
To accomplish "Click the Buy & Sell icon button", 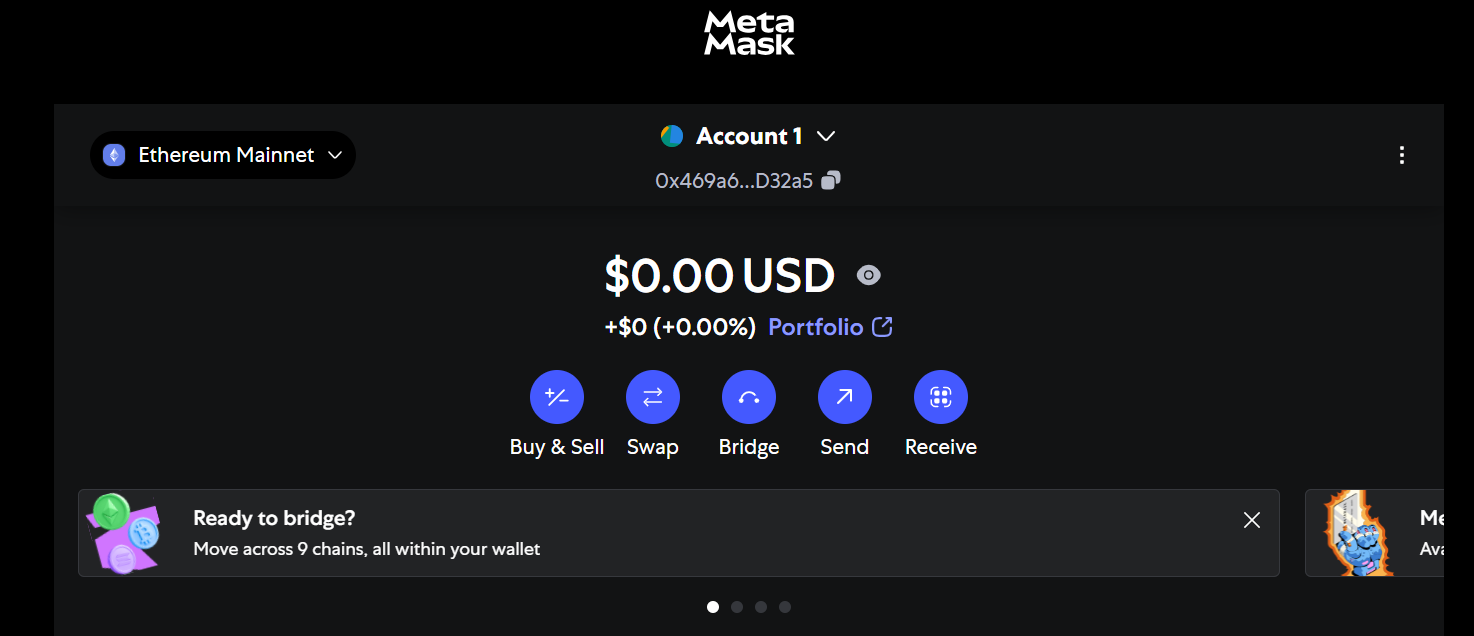I will 557,397.
